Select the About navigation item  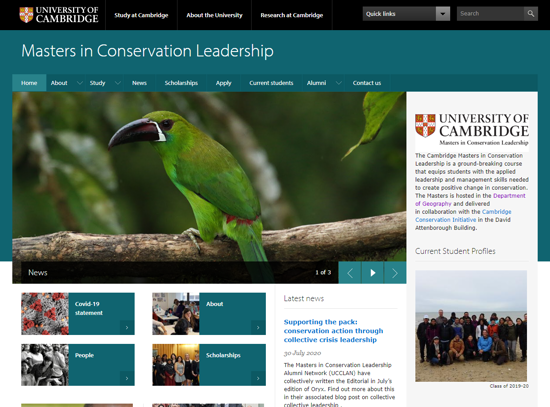tap(59, 83)
